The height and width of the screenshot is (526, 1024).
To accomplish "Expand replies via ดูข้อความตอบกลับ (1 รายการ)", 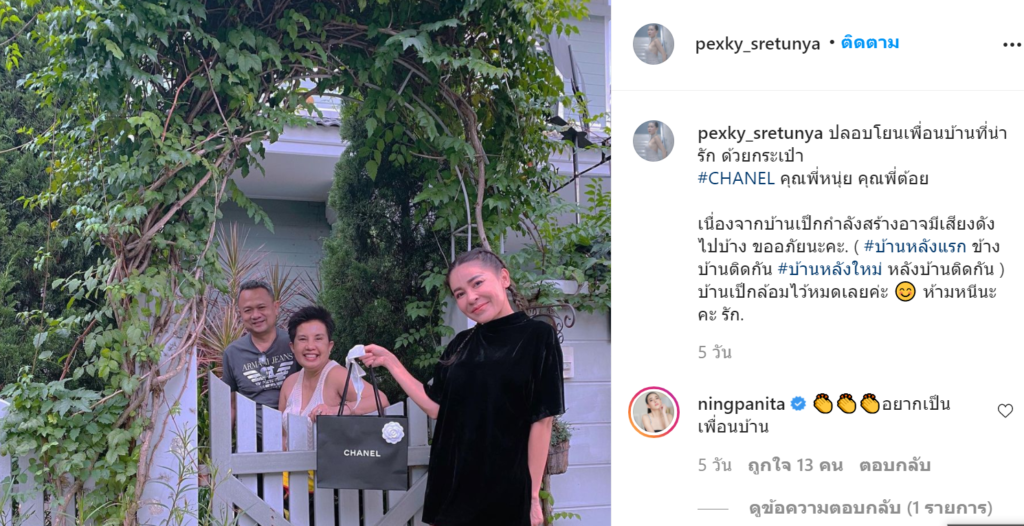I will click(871, 508).
